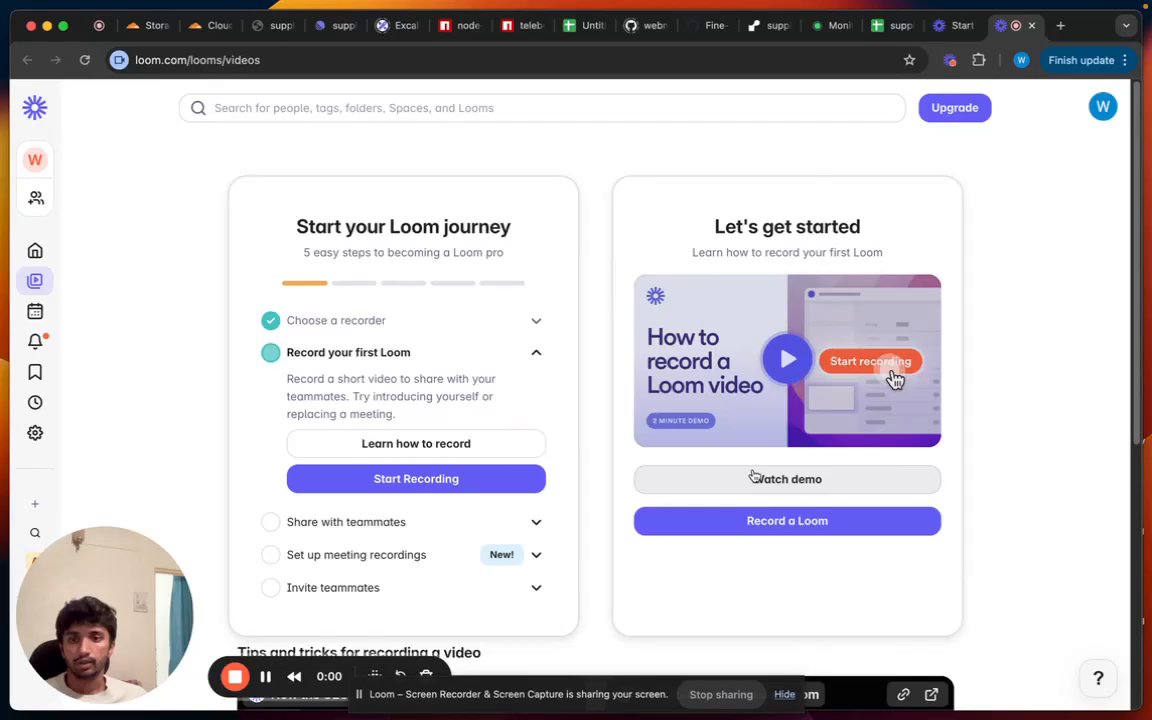Play the How to record demo video
This screenshot has height=720, width=1152.
point(787,359)
